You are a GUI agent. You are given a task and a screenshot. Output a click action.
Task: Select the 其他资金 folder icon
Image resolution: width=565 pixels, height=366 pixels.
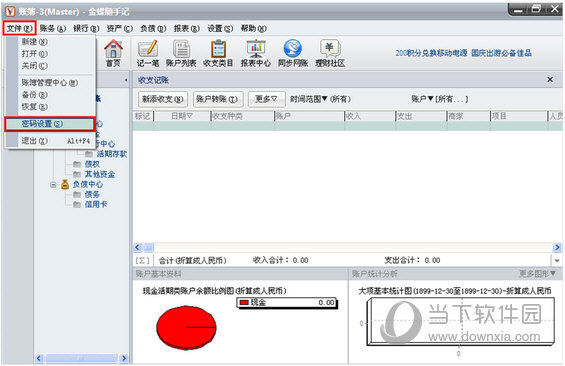coord(77,174)
